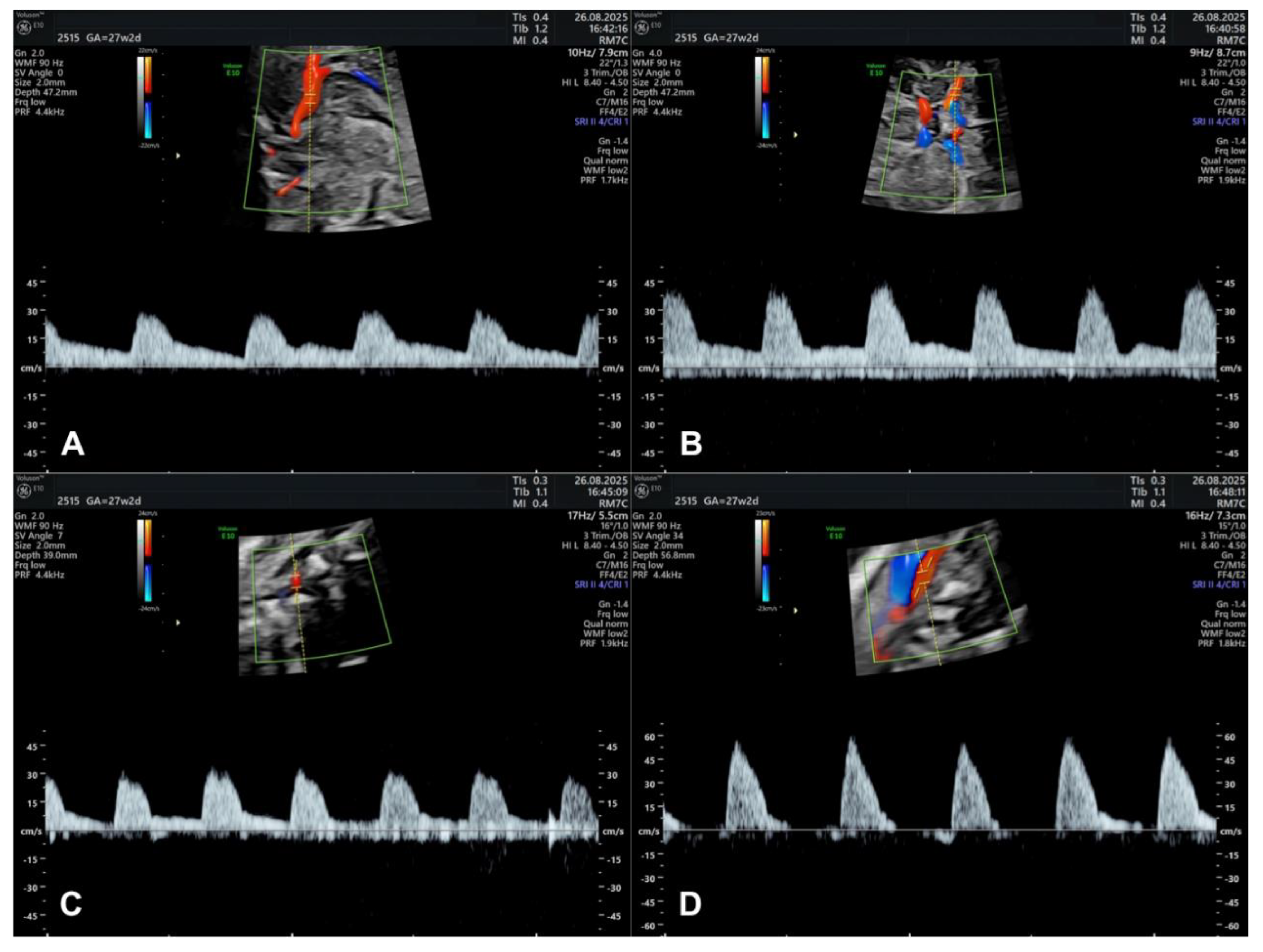Click the panel label letter D
This screenshot has width=1263, height=952.
point(690,904)
